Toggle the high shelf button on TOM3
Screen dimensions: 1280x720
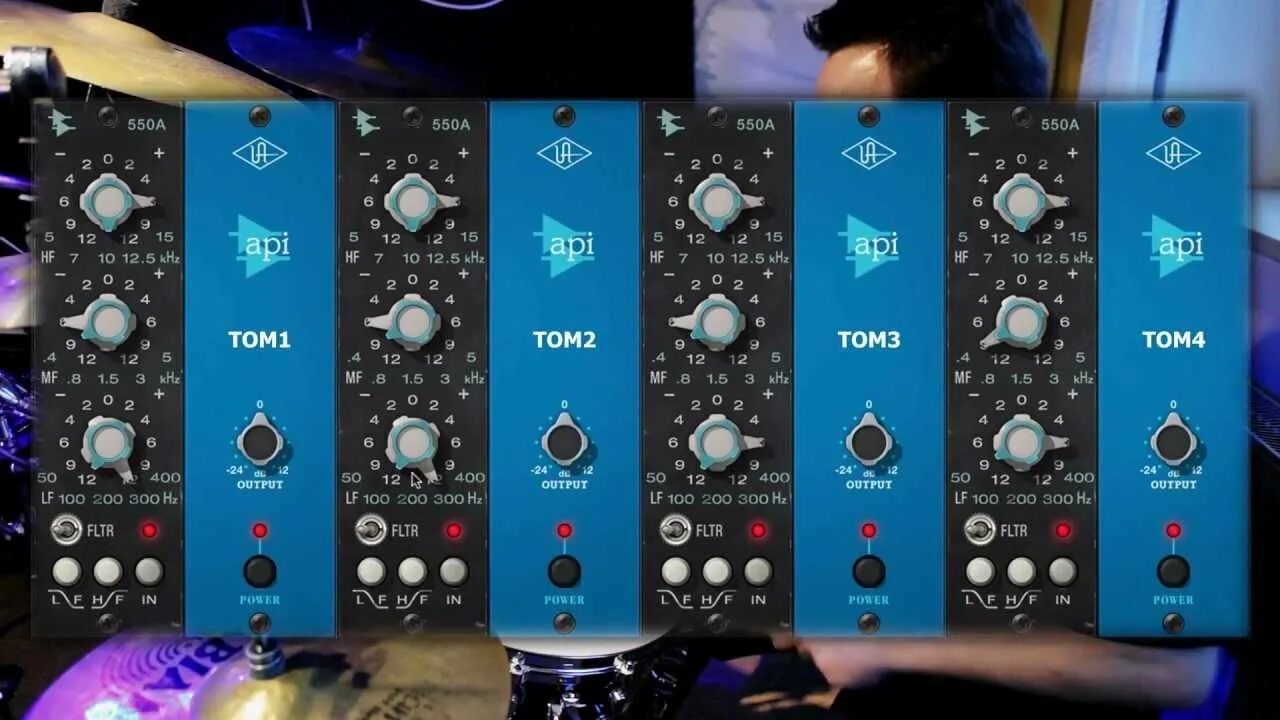click(x=717, y=571)
